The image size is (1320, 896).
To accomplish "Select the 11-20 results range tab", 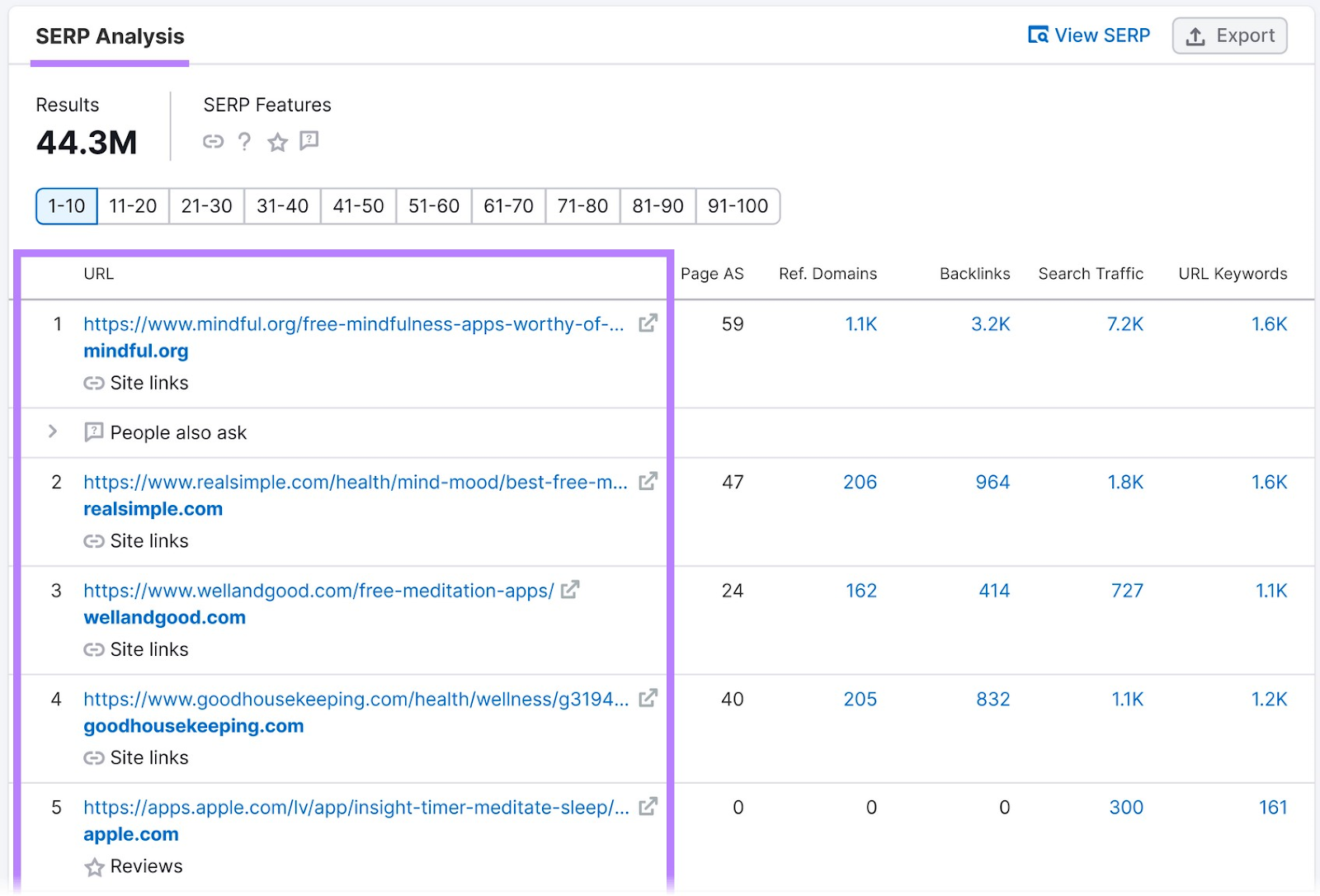I will (x=133, y=206).
